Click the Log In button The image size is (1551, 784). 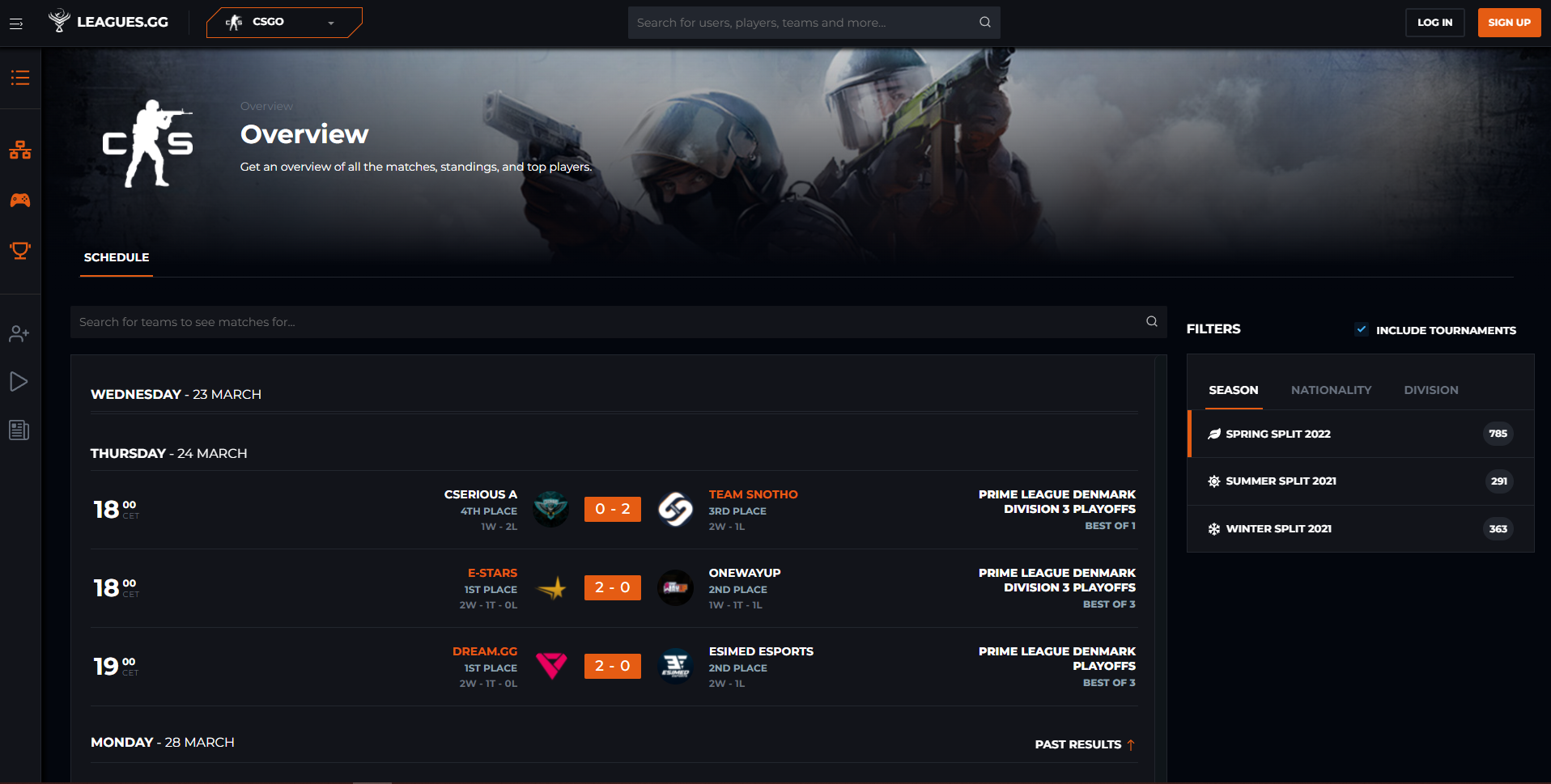click(1434, 23)
